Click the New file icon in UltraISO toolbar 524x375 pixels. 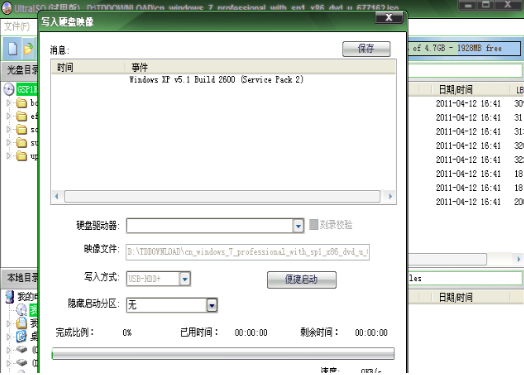(x=12, y=49)
